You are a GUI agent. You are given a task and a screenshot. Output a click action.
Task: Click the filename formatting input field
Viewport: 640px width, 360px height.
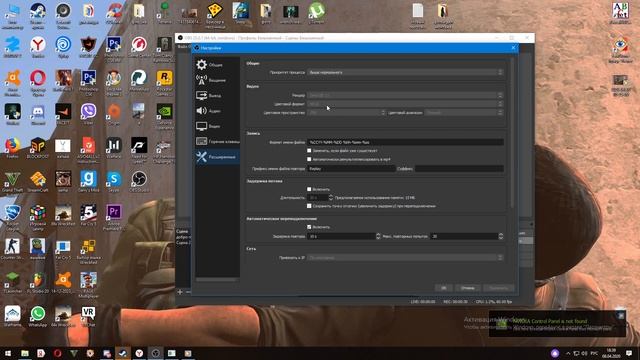click(x=405, y=142)
